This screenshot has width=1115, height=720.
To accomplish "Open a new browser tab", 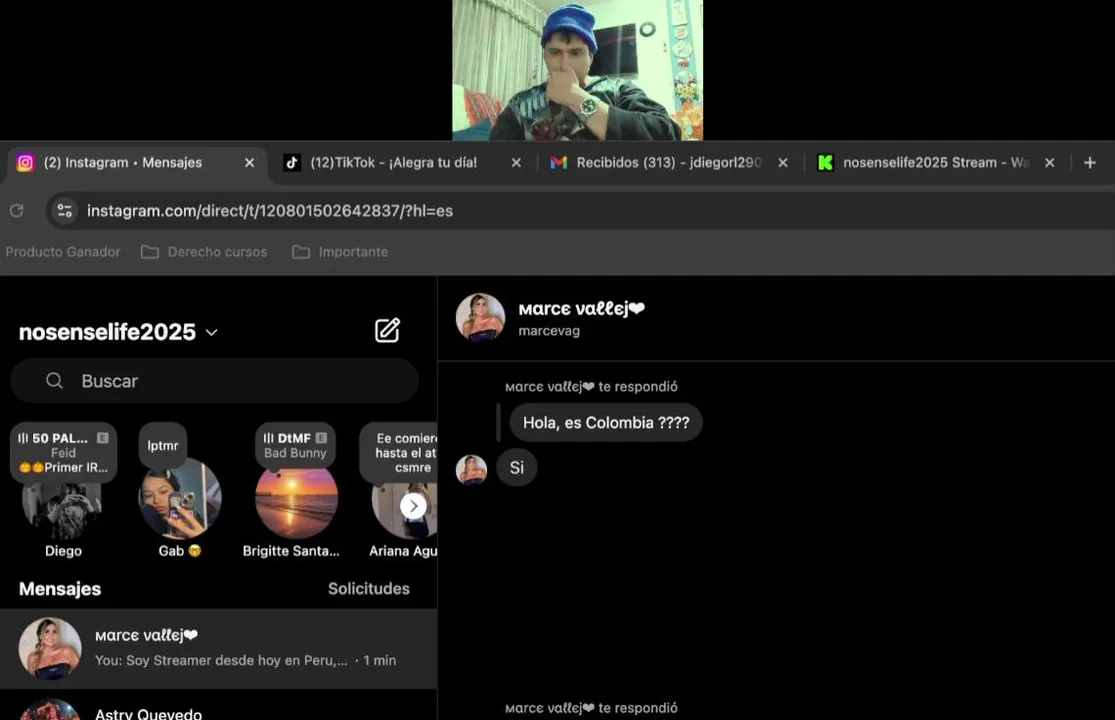I will (1089, 163).
